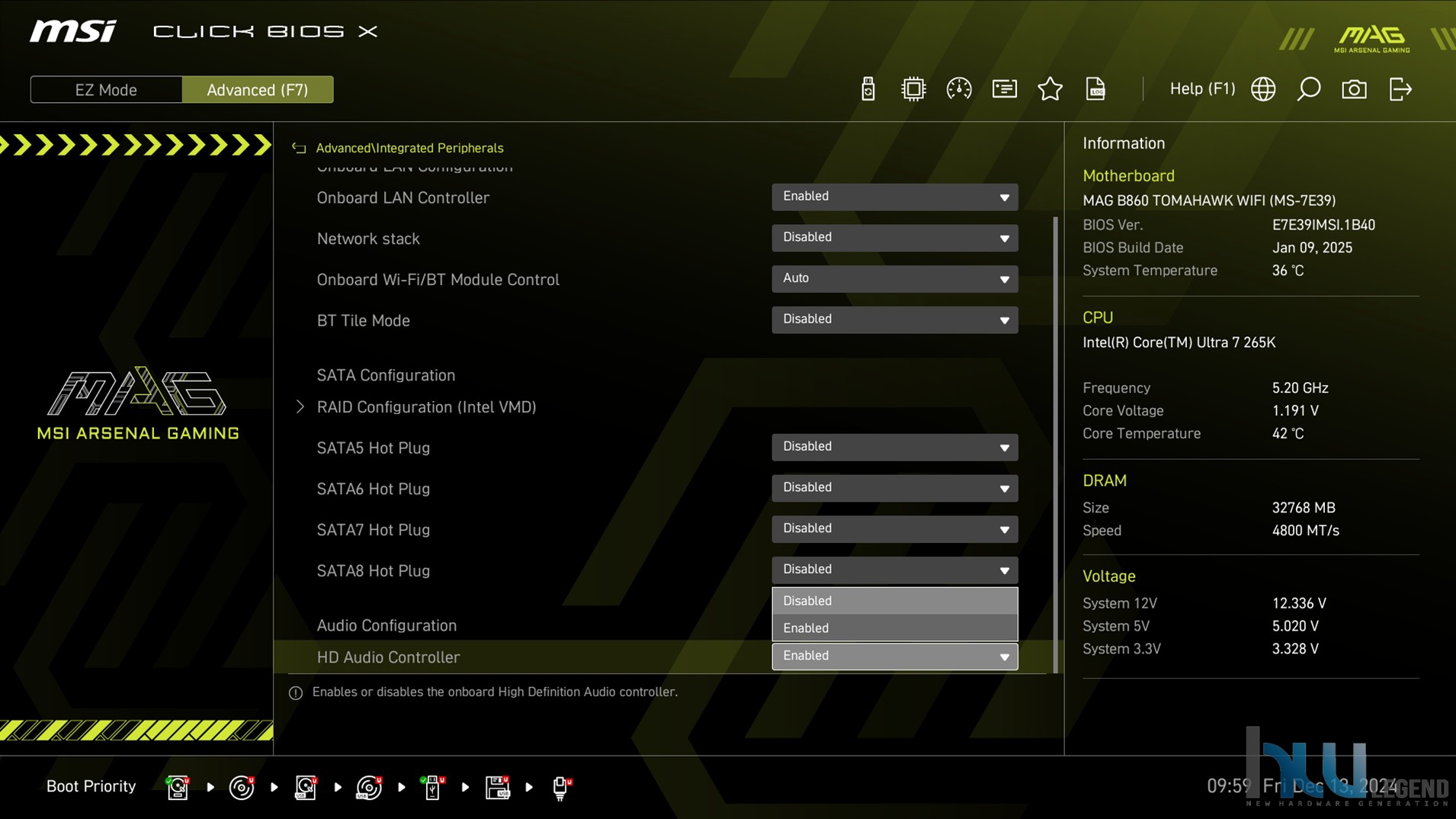The width and height of the screenshot is (1456, 819).
Task: Click the exit BIOS icon
Action: click(x=1400, y=89)
